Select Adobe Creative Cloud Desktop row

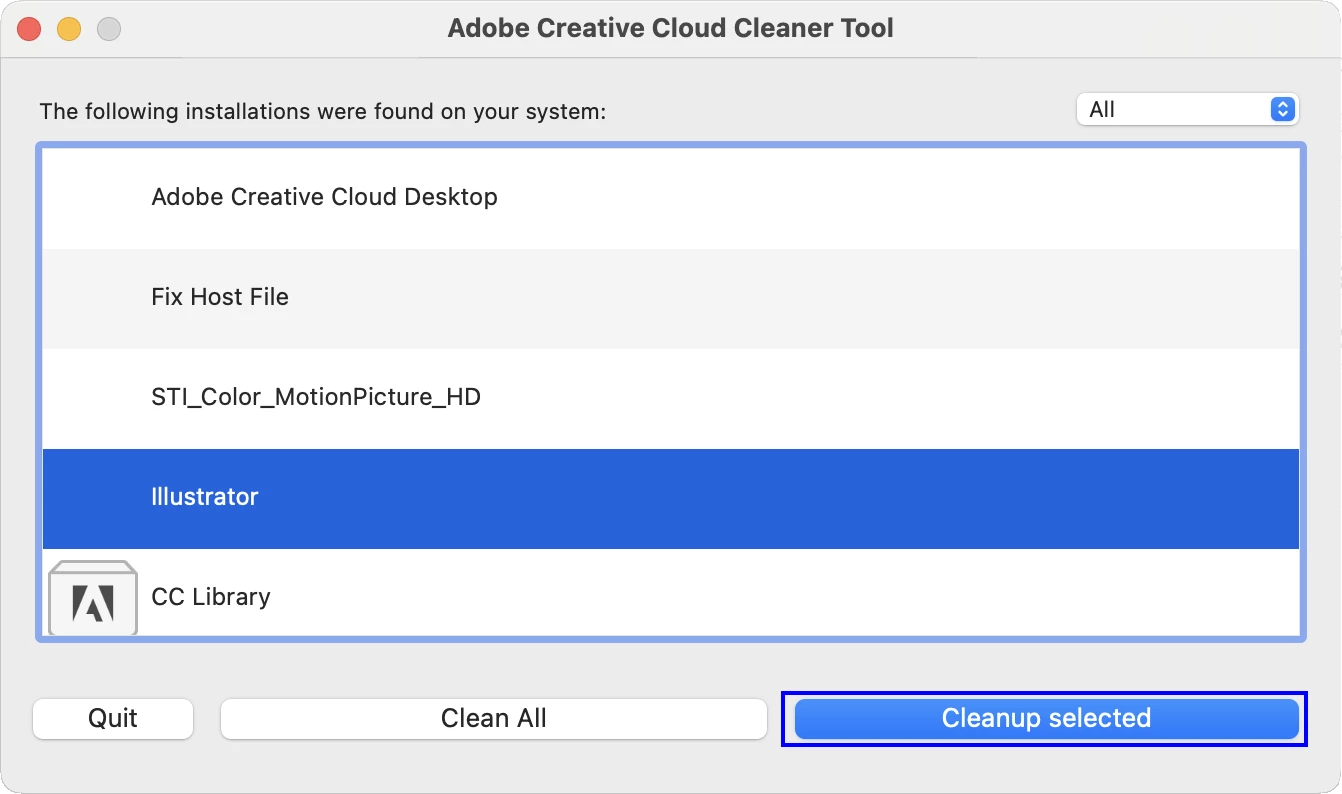click(x=671, y=198)
